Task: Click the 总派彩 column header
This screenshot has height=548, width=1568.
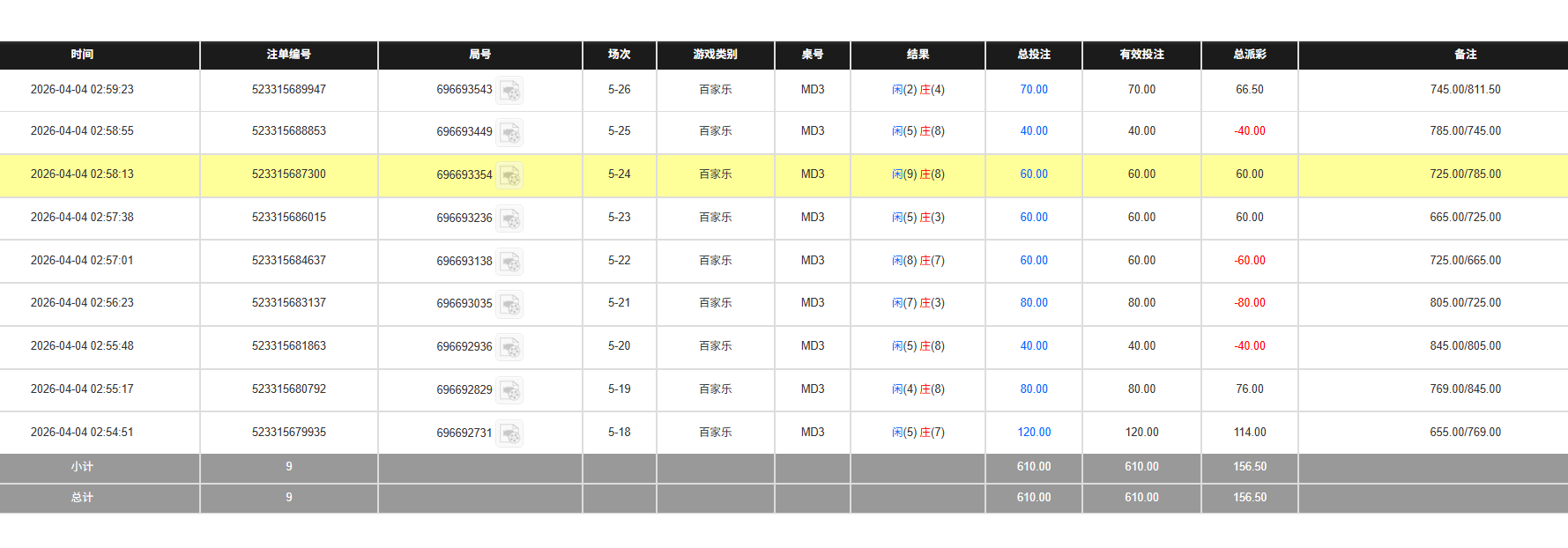Action: pos(1250,55)
